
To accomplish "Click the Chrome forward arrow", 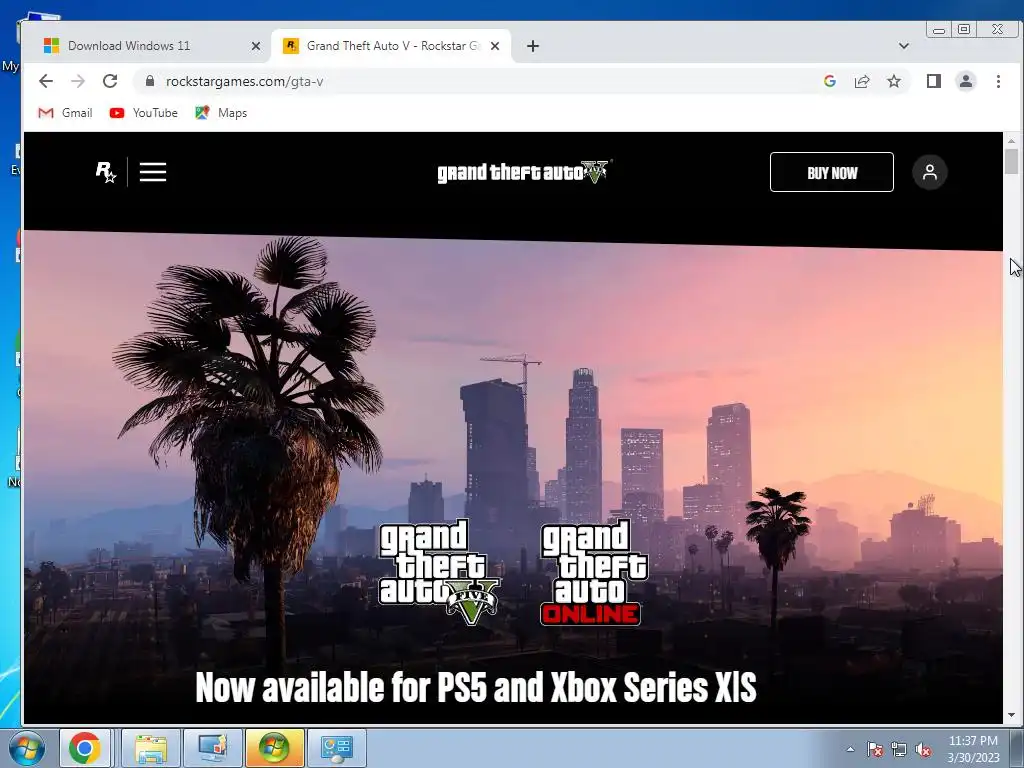I will click(78, 81).
